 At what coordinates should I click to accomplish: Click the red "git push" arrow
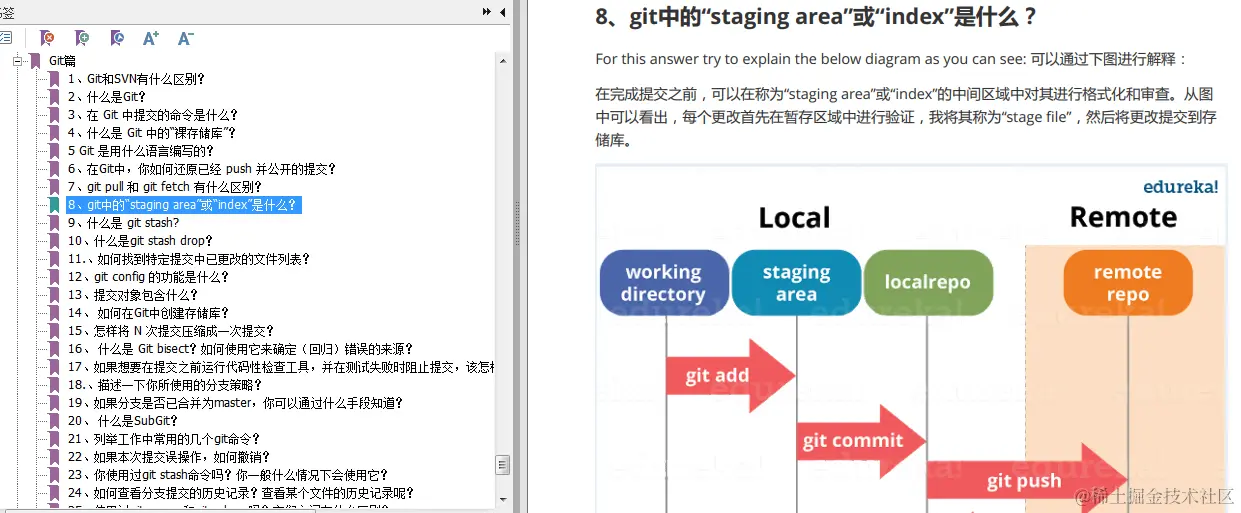click(1027, 481)
